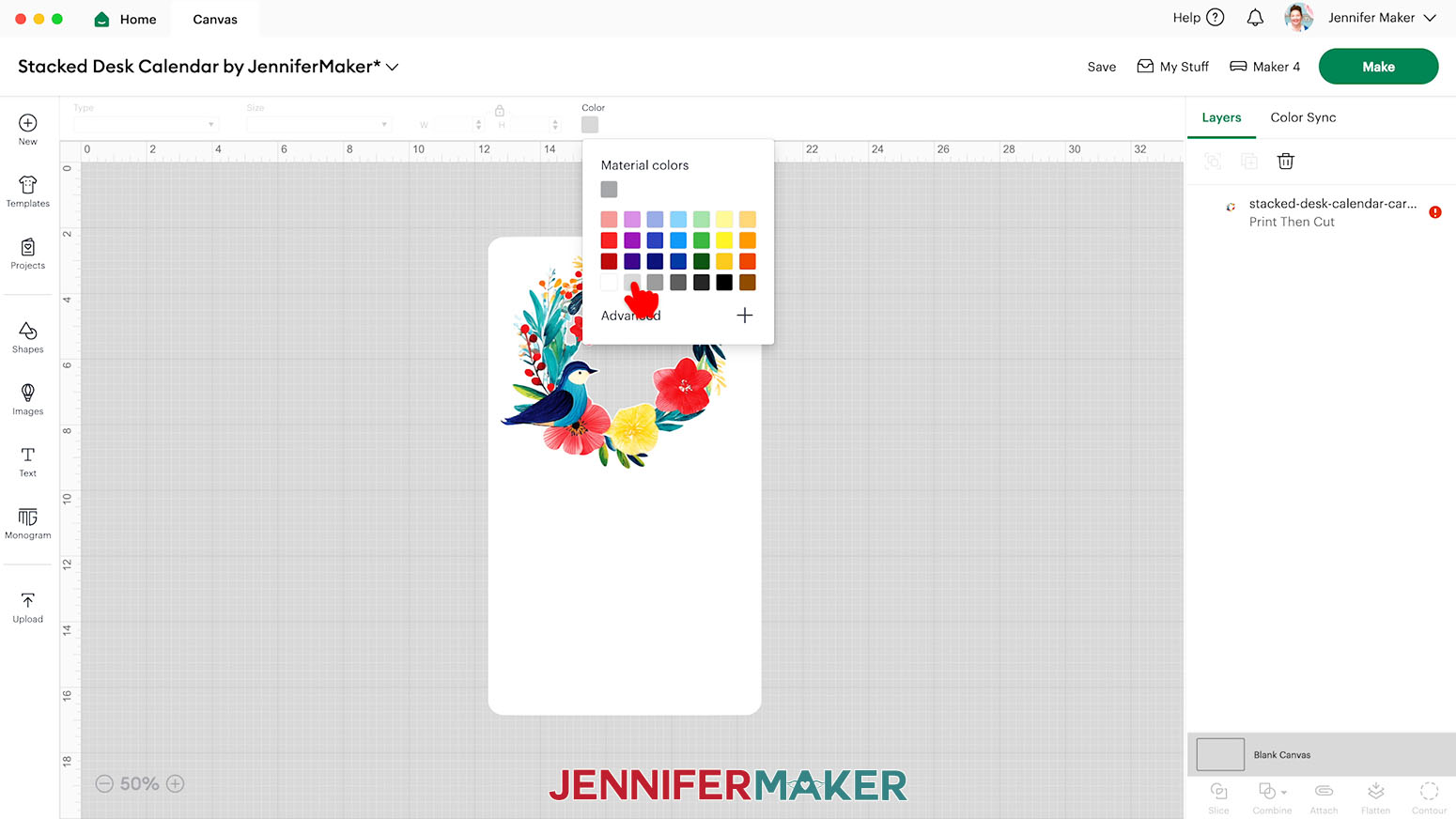
Task: Zoom out with the minus icon
Action: 104,783
